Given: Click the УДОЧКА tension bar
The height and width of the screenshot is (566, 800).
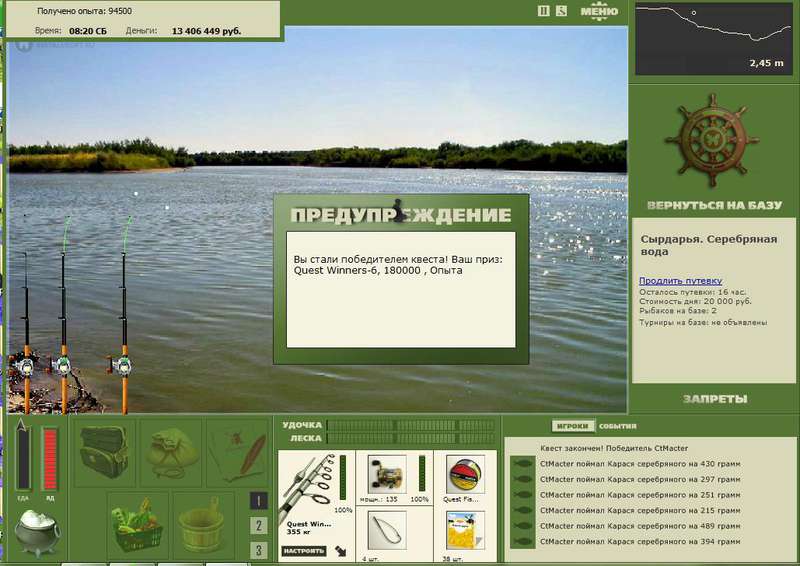Looking at the screenshot, I should point(411,425).
